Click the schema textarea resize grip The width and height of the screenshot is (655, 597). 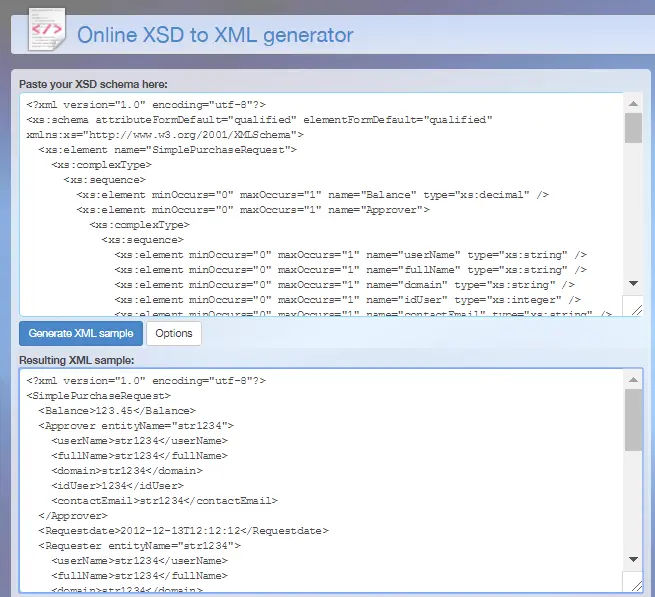pos(636,310)
